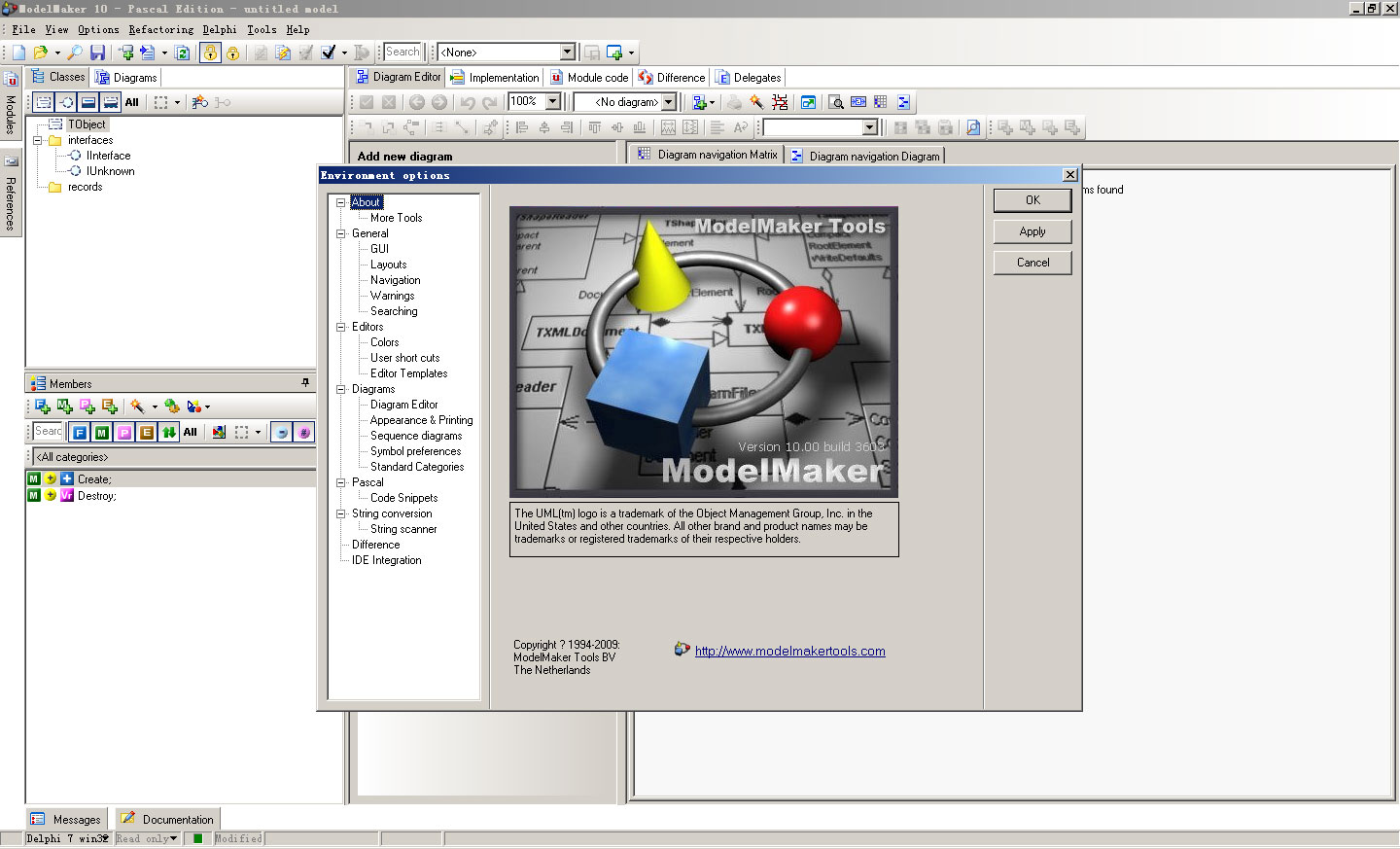
Task: Collapse the Pascal node in options tree
Action: 341,482
